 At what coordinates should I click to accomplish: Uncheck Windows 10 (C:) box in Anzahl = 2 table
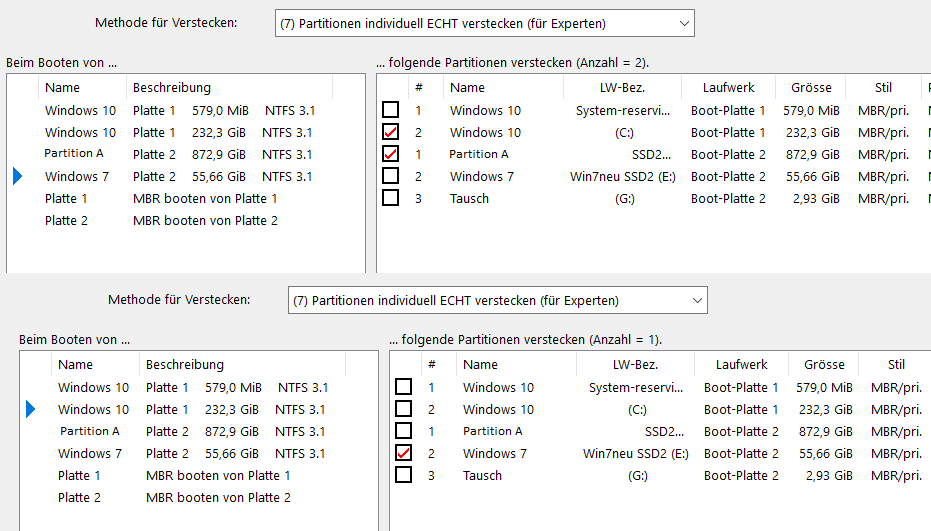(391, 132)
